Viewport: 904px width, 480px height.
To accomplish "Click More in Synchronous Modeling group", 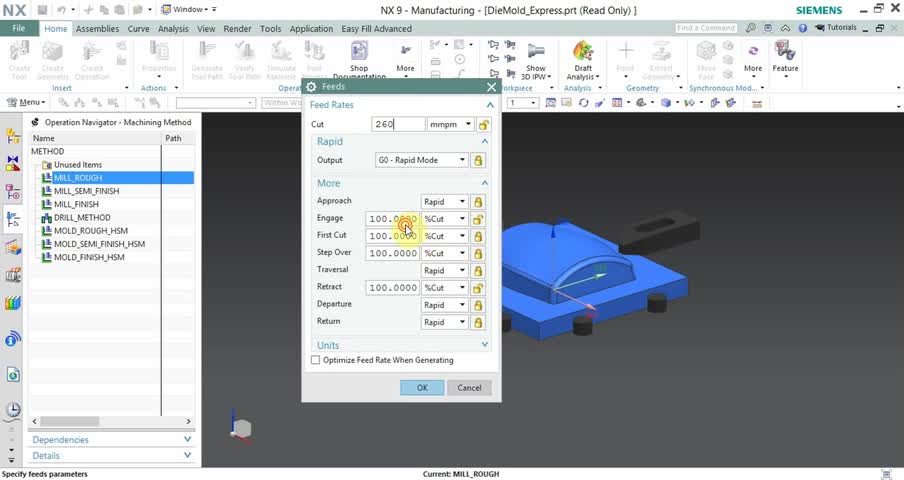I will click(x=753, y=57).
